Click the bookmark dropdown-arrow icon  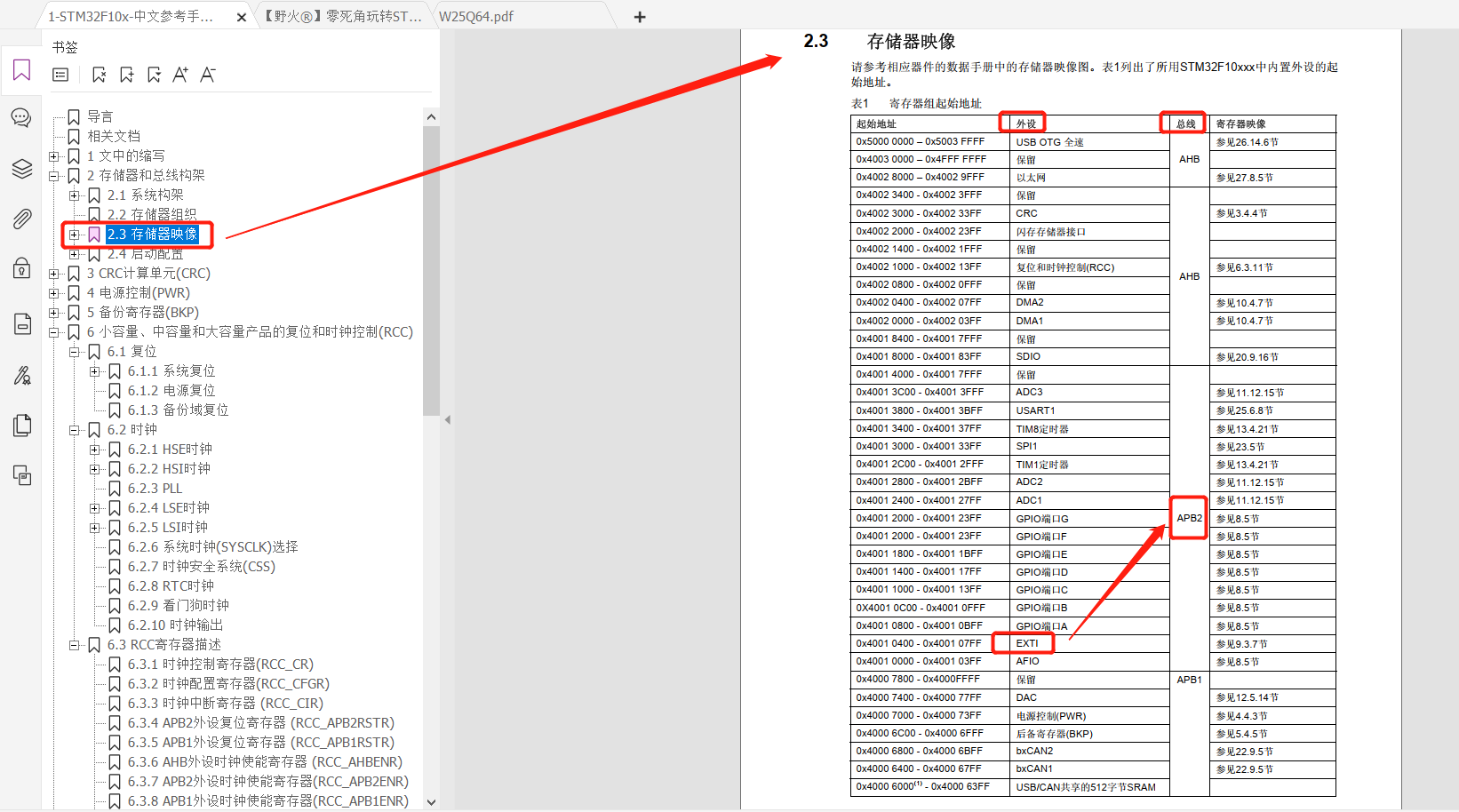(x=154, y=75)
